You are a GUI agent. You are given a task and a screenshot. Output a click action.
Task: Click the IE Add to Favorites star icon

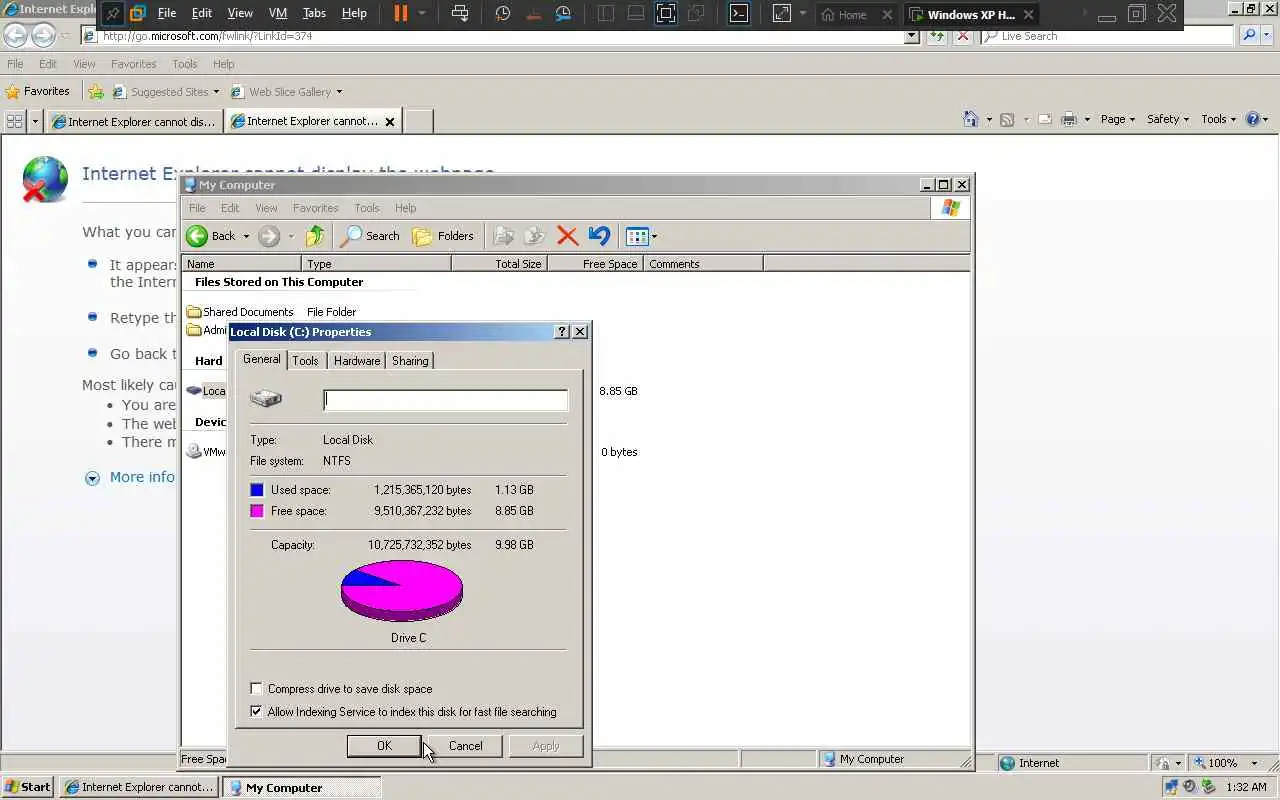point(95,91)
